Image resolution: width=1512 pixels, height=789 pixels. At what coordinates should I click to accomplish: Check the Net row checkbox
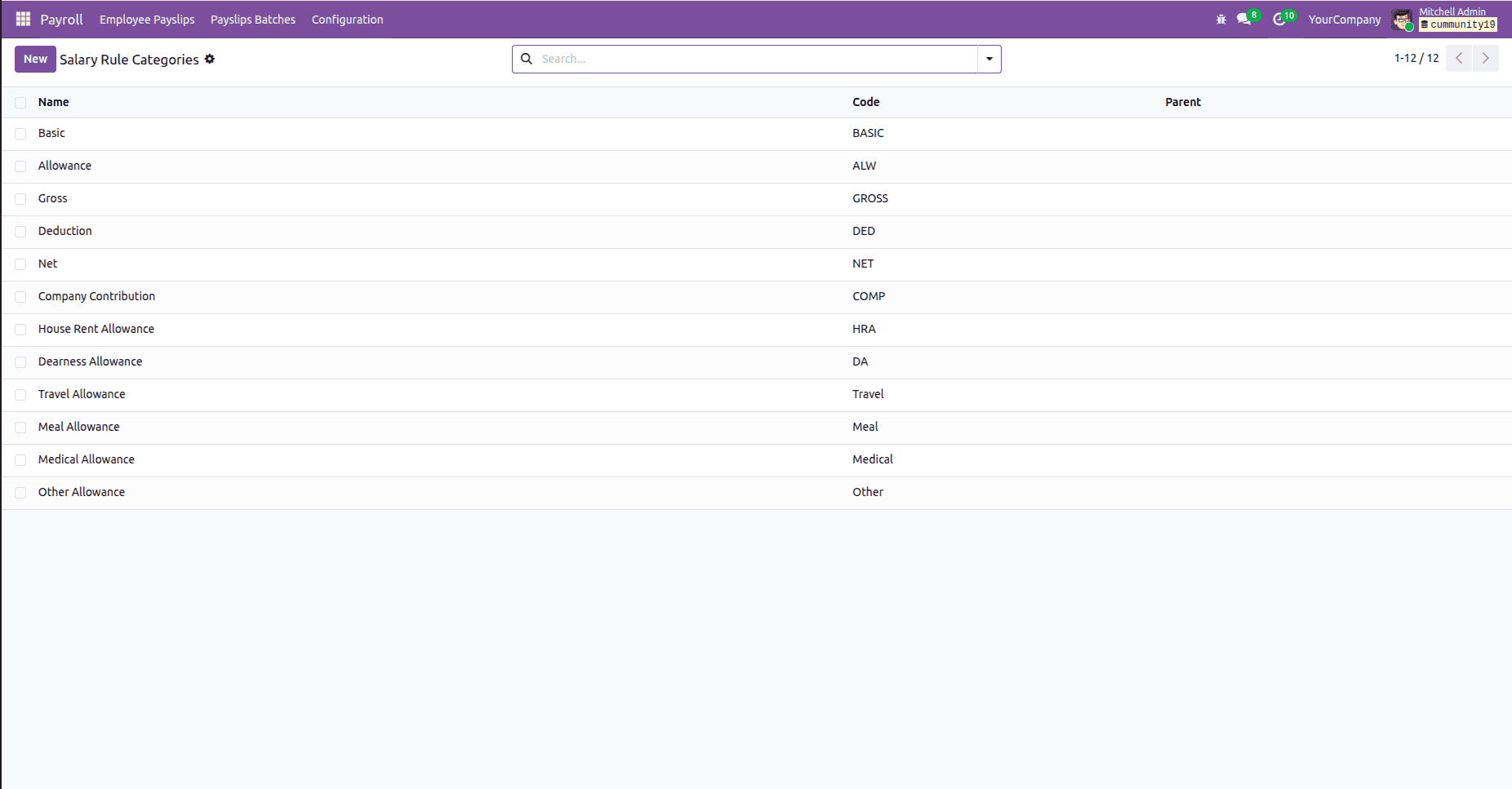20,264
